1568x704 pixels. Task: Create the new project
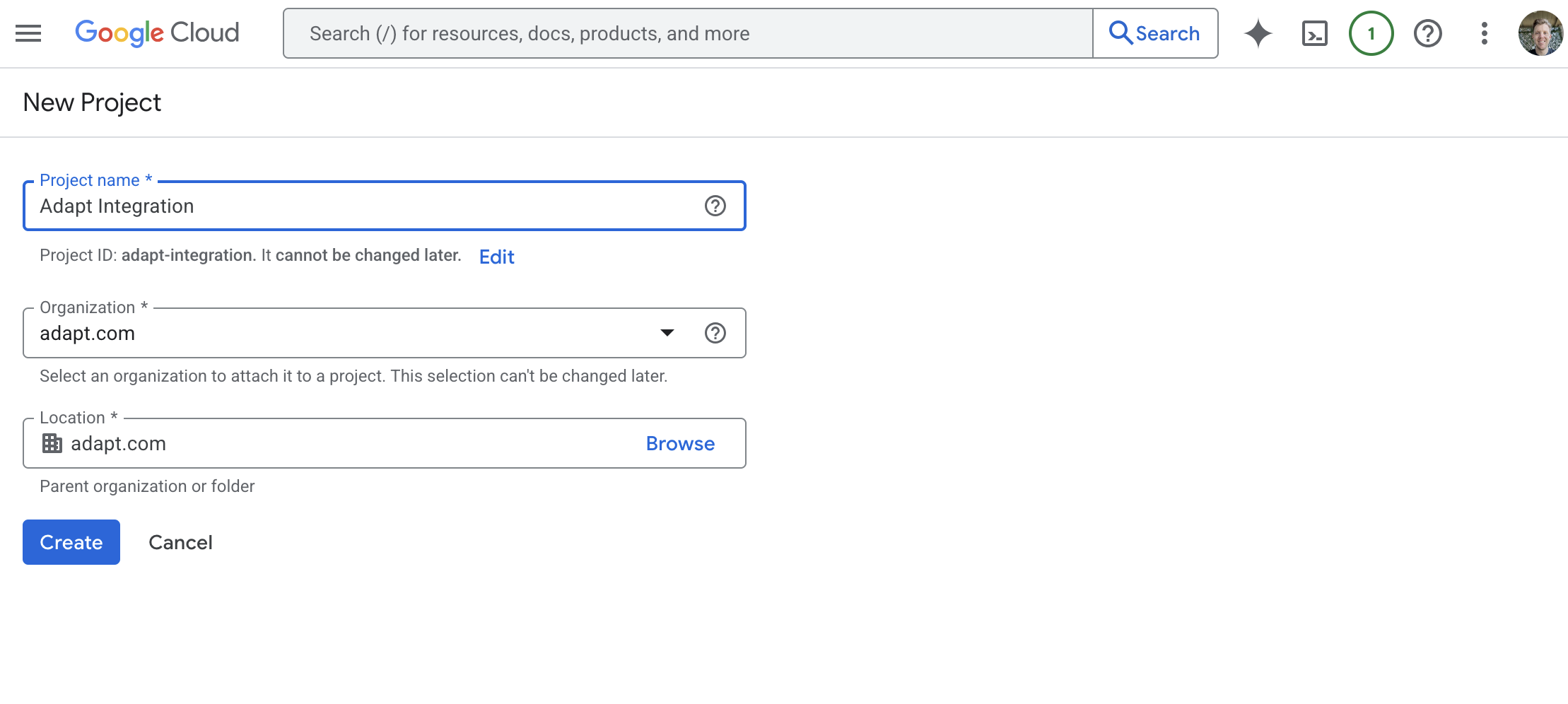pos(71,542)
